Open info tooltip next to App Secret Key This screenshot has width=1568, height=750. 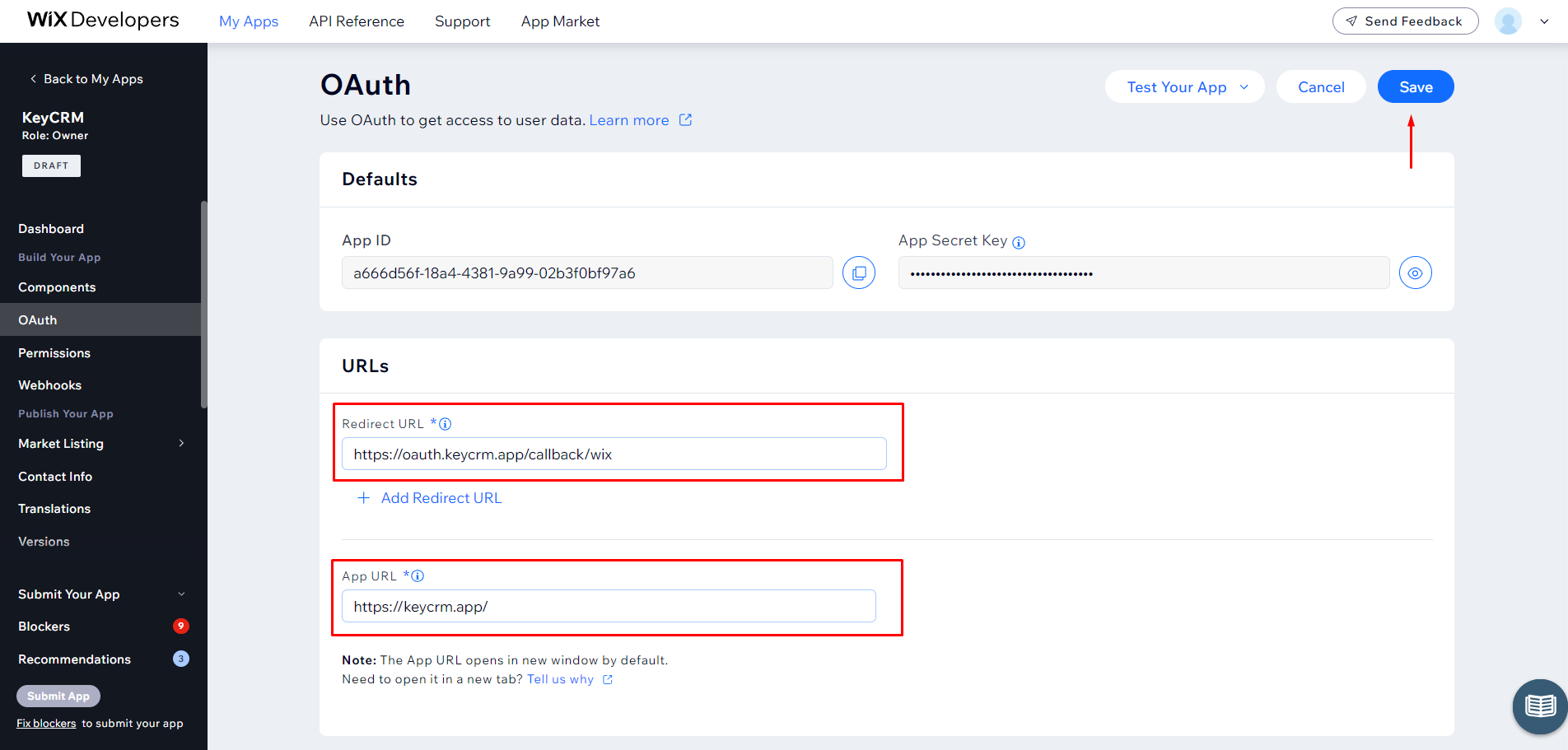(1019, 242)
